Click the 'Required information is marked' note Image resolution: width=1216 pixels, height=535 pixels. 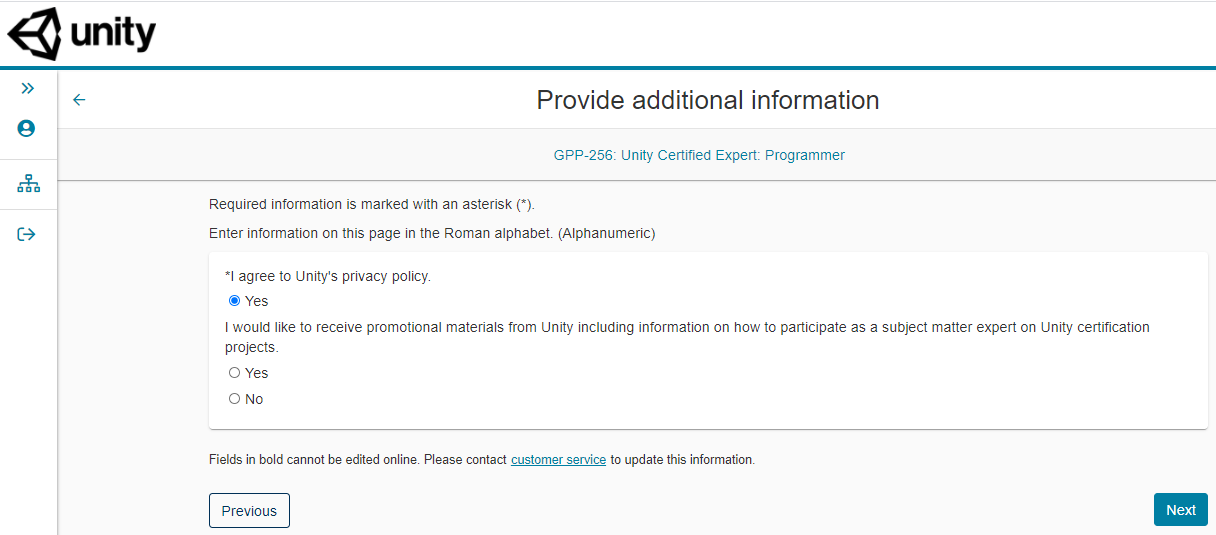coord(372,204)
